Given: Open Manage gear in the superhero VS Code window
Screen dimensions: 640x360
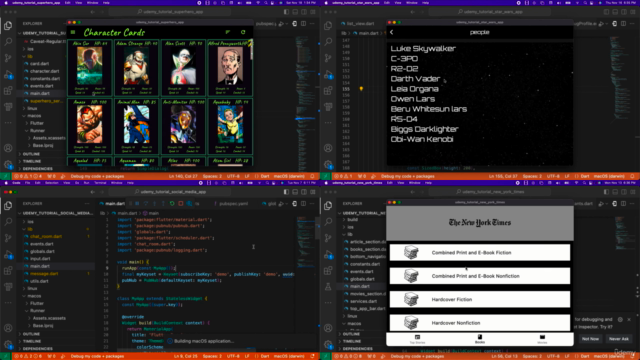Looking at the screenshot, I should point(8,164).
